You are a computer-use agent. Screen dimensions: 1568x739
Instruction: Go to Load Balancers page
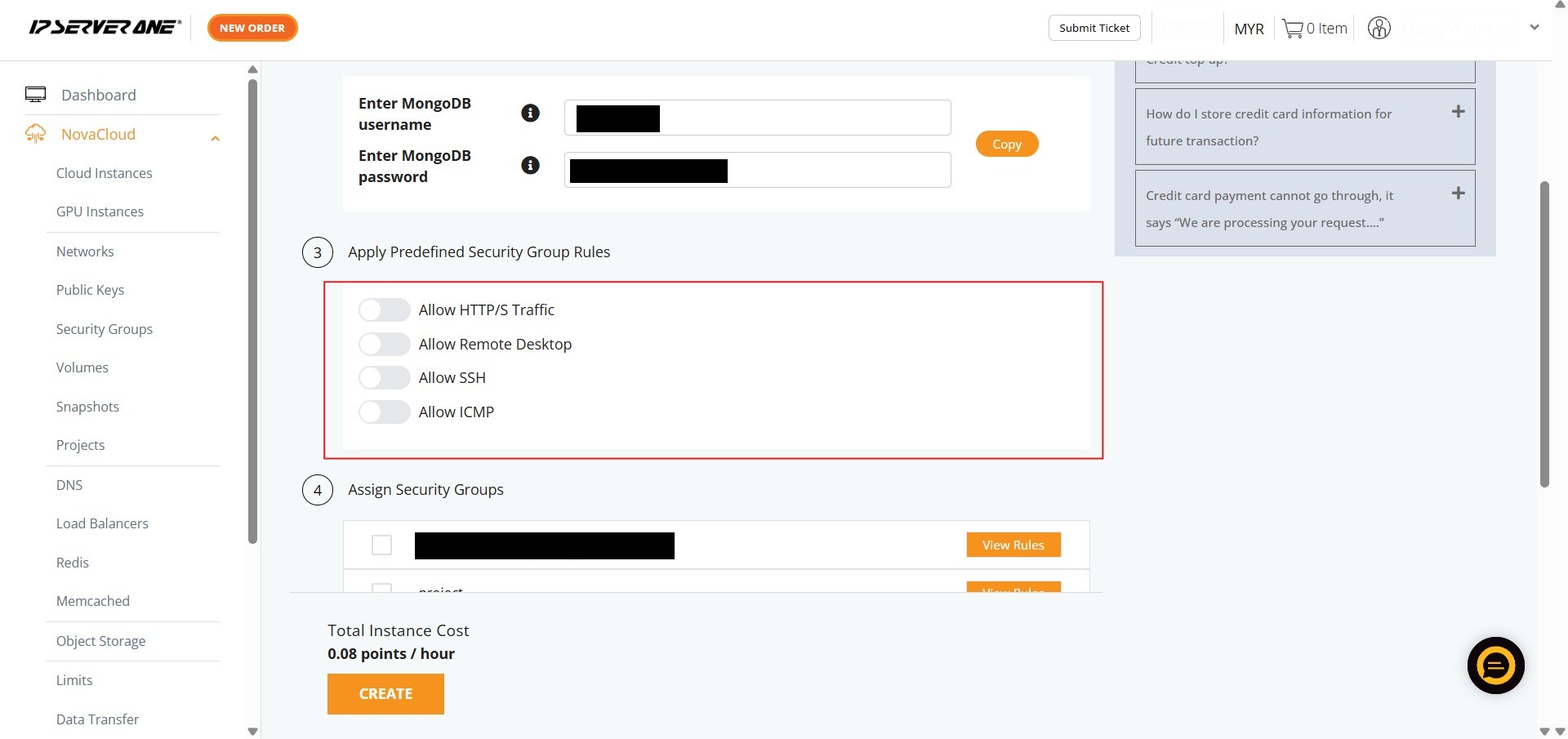(102, 523)
